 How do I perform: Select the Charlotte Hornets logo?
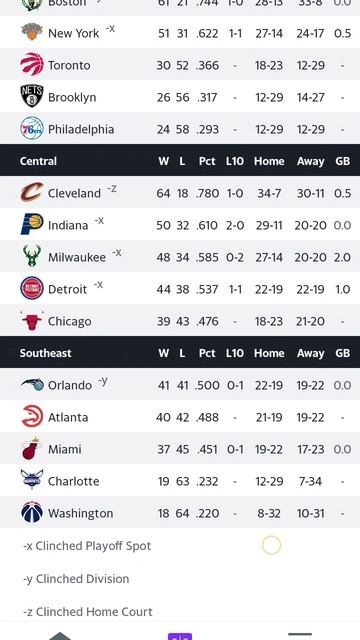click(x=32, y=480)
